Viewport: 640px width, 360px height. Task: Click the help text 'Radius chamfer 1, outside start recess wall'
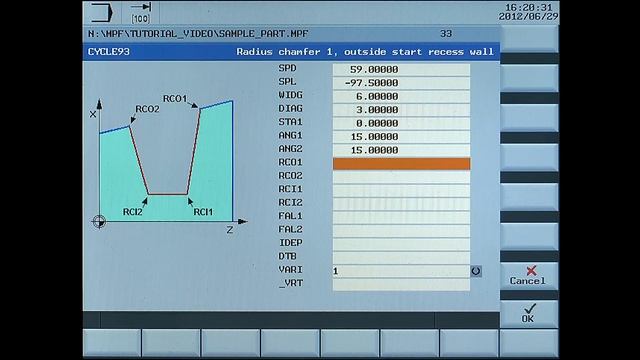(365, 52)
